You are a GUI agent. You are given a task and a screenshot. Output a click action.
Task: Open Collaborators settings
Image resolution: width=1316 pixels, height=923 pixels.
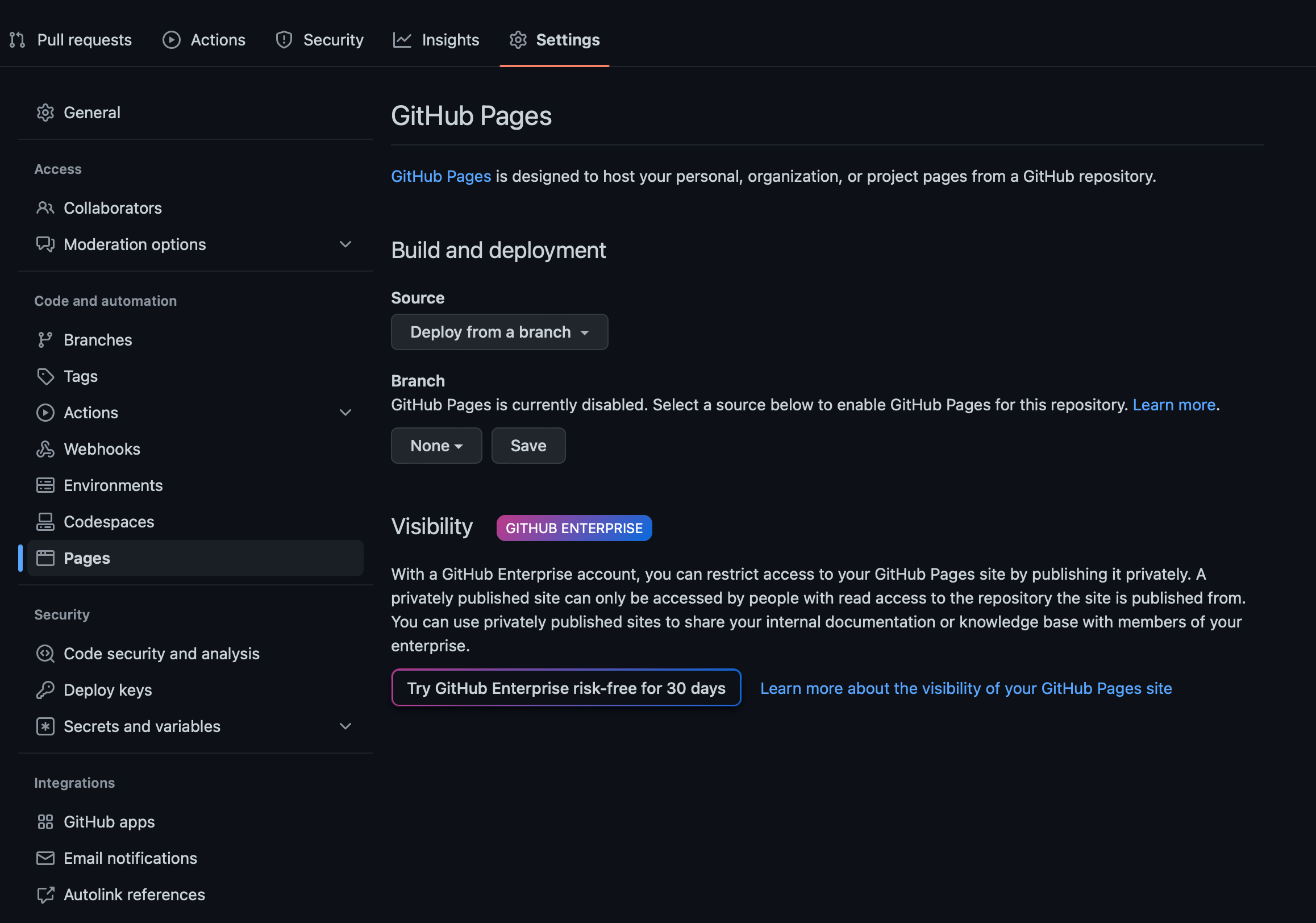click(195, 207)
